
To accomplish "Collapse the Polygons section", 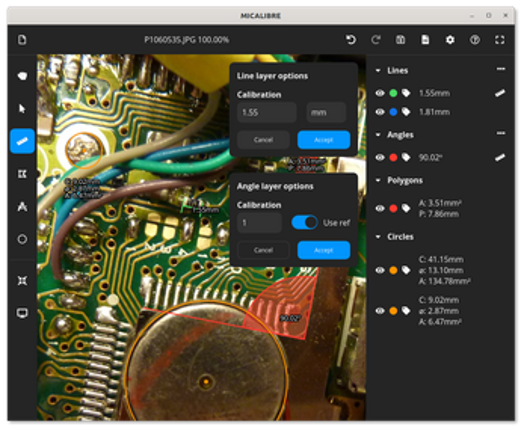I will [x=378, y=180].
